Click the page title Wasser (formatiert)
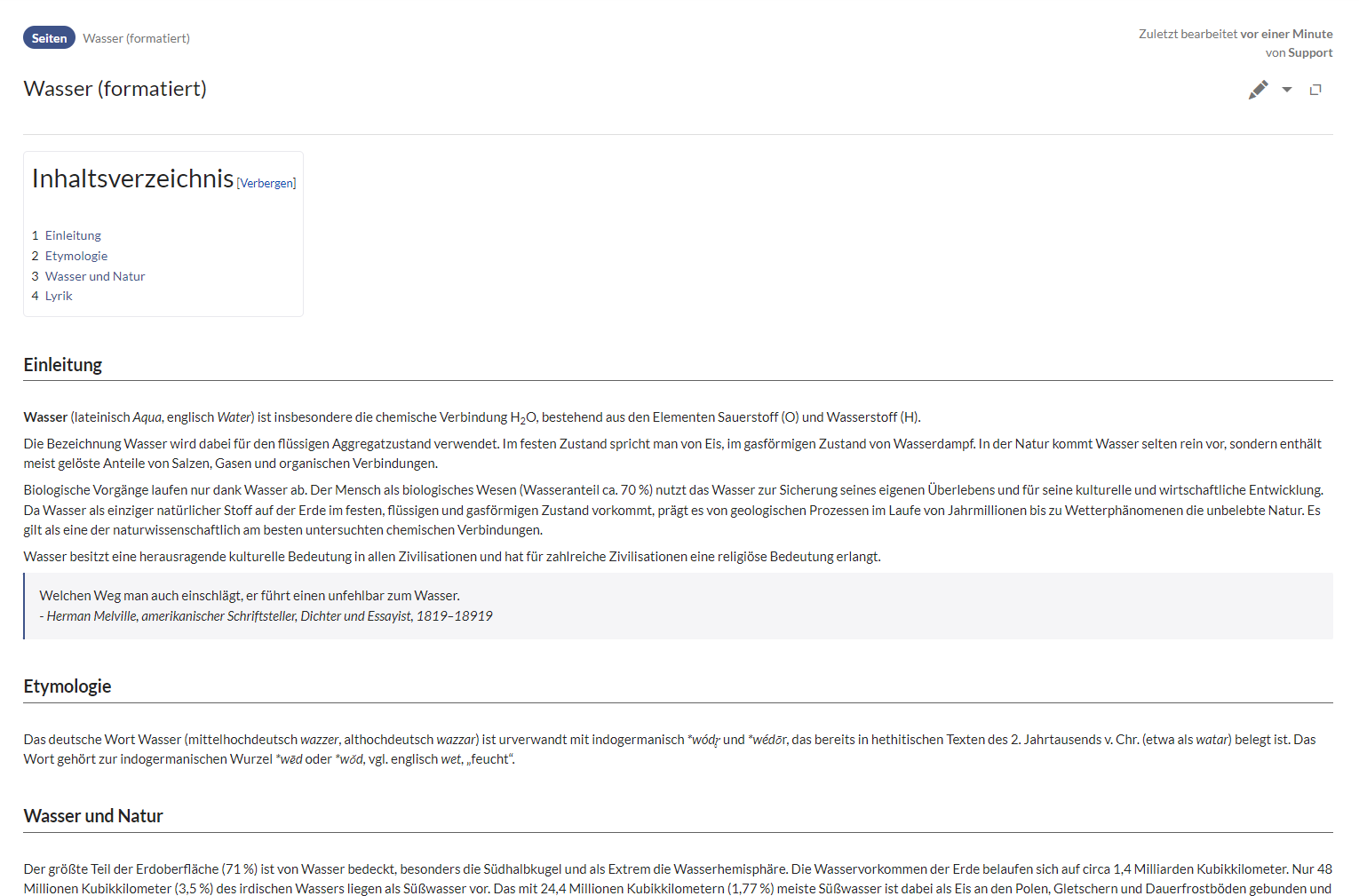 click(115, 89)
